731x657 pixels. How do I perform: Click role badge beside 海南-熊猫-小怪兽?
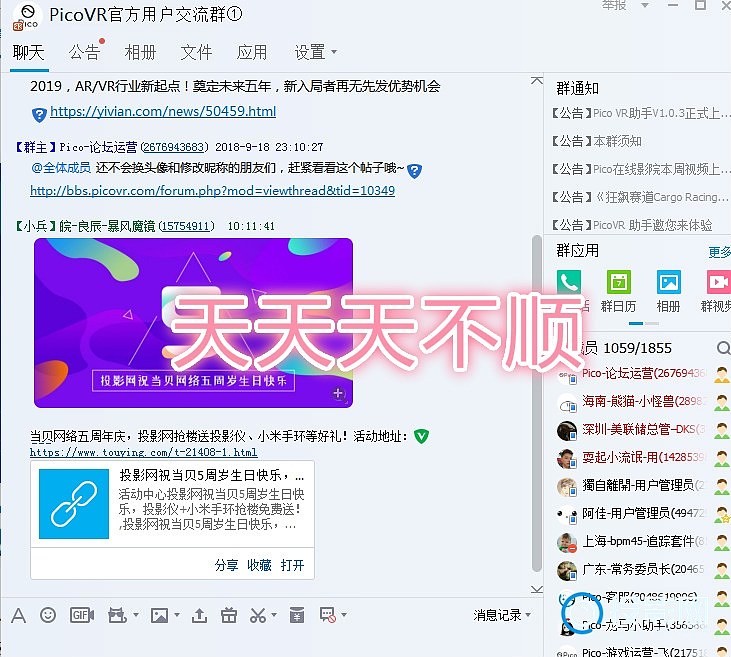[722, 402]
